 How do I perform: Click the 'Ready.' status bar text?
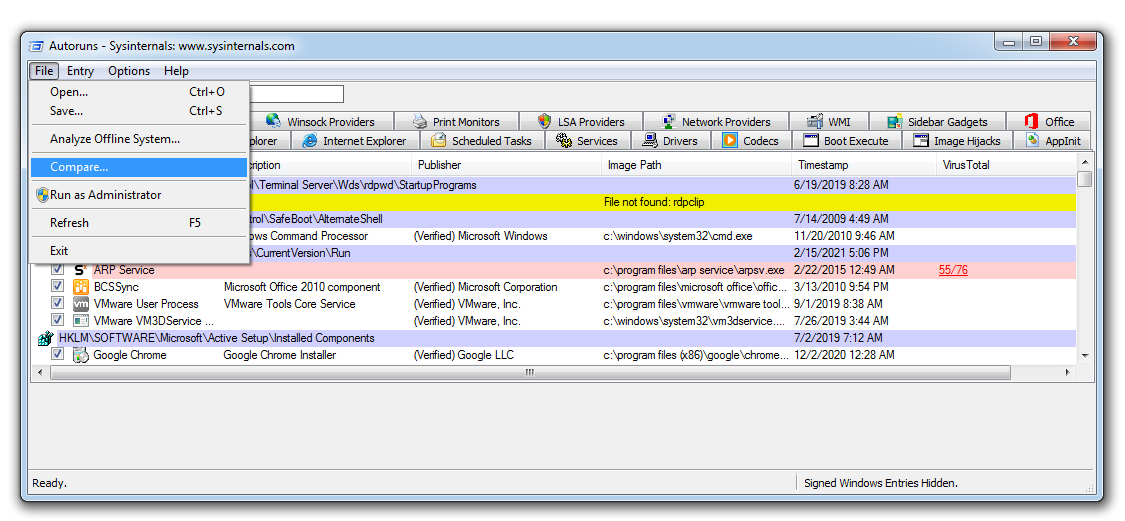point(50,484)
